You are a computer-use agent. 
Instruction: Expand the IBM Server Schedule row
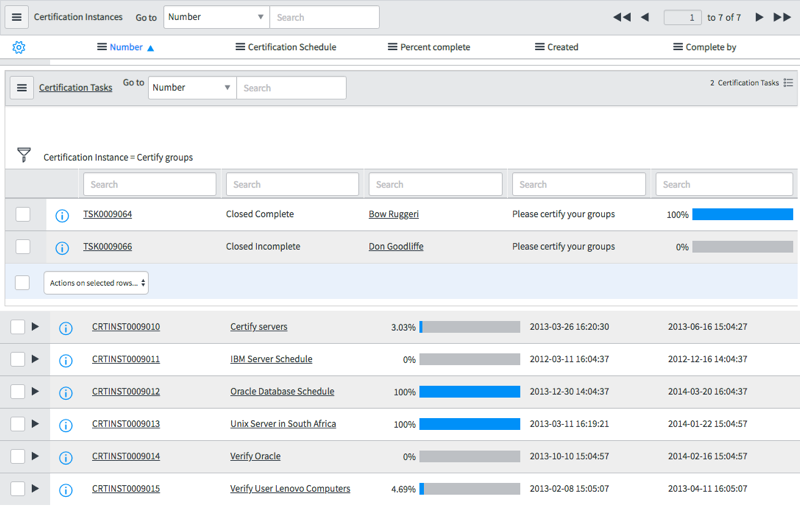pyautogui.click(x=35, y=359)
